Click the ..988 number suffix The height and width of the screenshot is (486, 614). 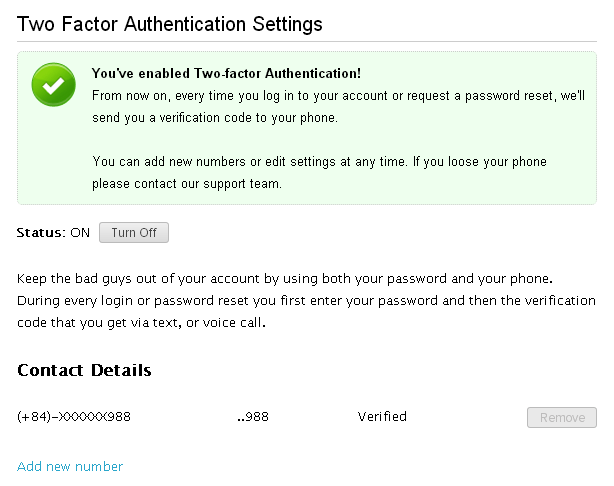(x=253, y=417)
